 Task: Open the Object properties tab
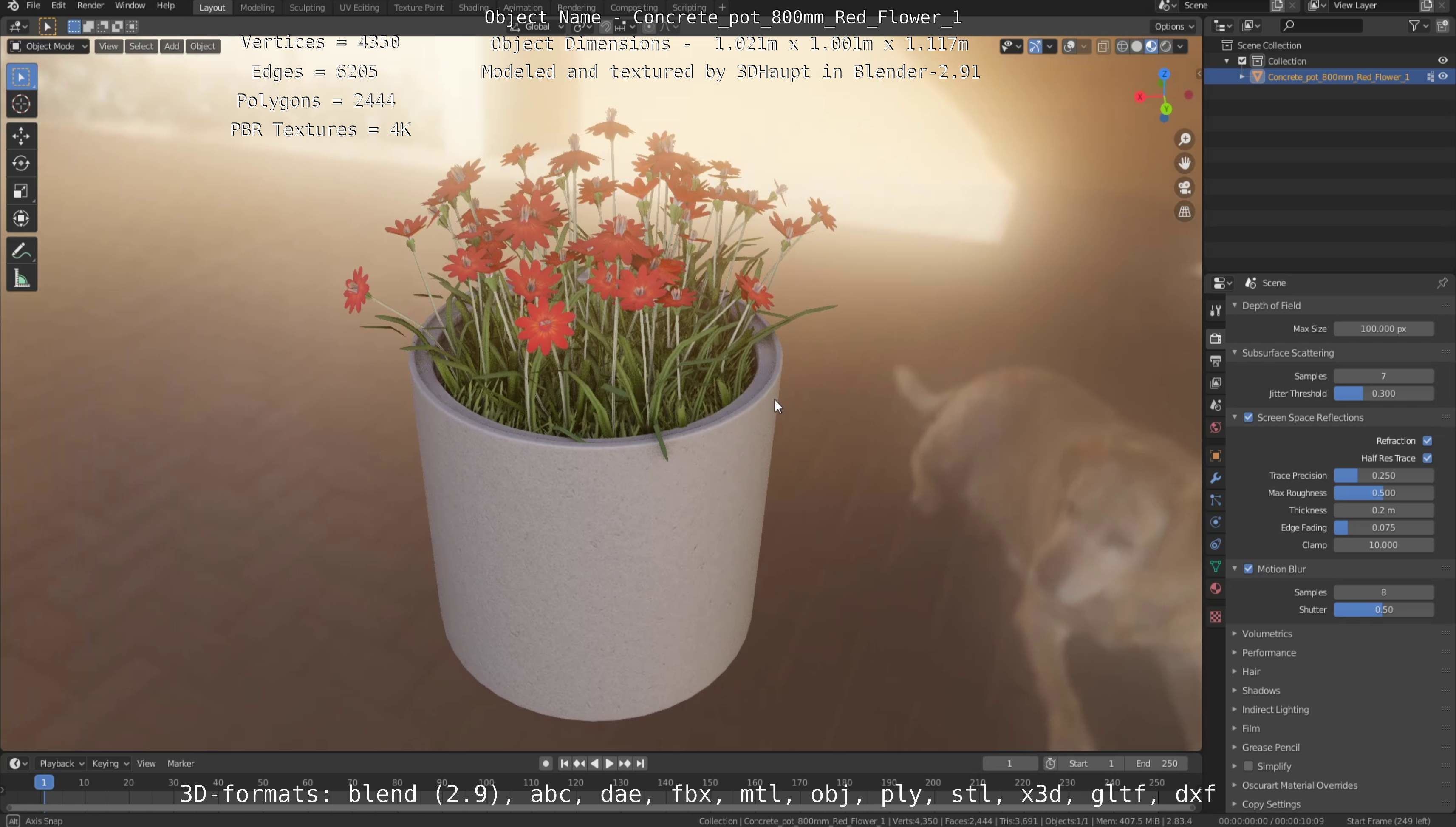[1215, 456]
